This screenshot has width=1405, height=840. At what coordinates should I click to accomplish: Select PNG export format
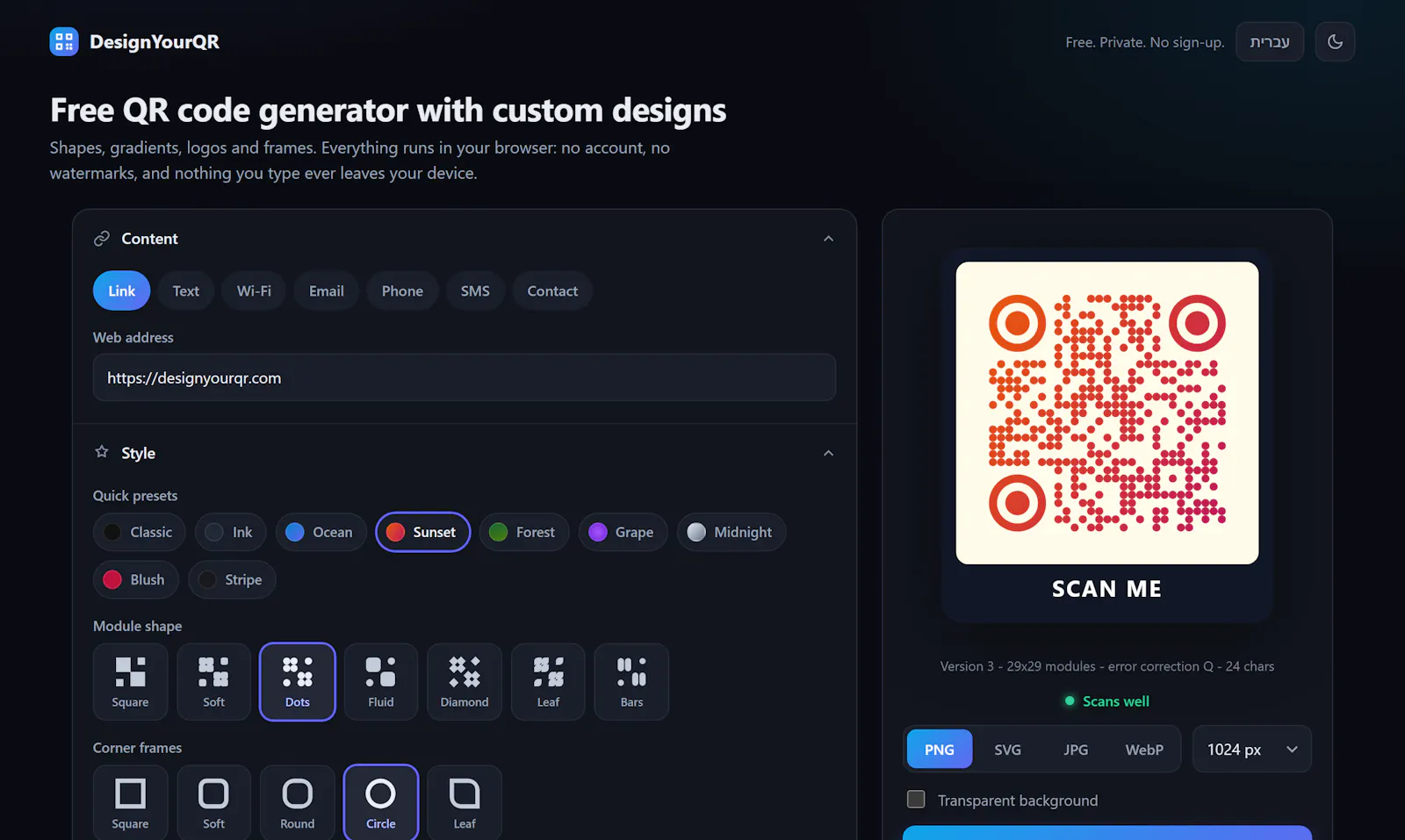940,750
